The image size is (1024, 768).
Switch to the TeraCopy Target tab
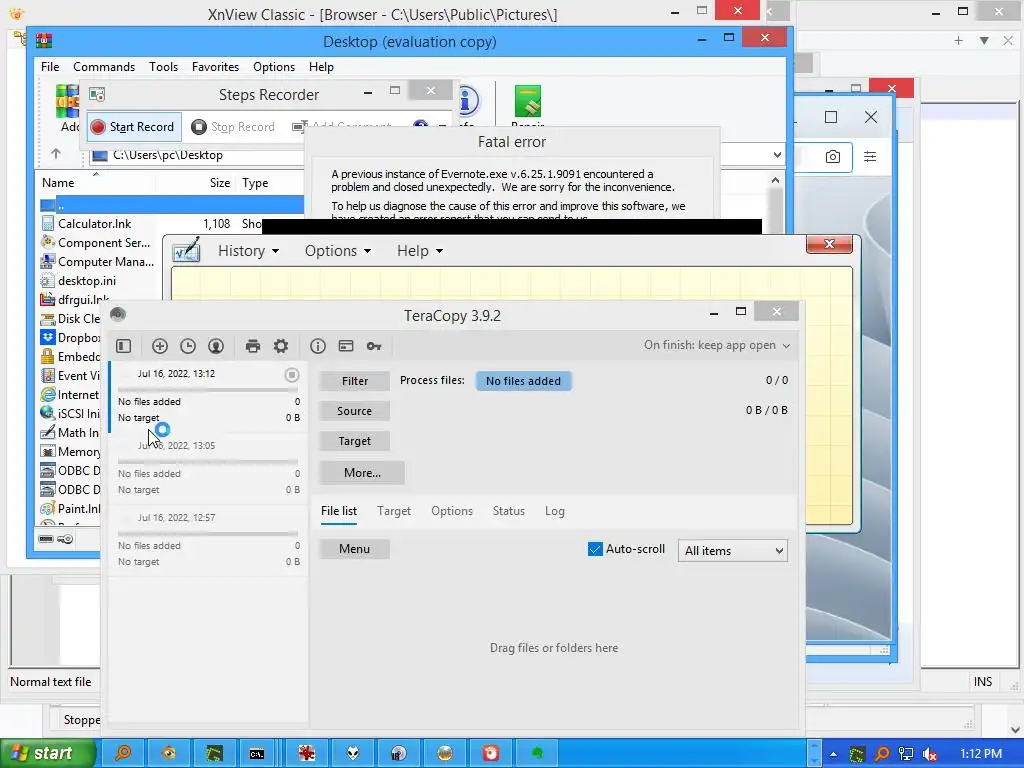pyautogui.click(x=394, y=511)
